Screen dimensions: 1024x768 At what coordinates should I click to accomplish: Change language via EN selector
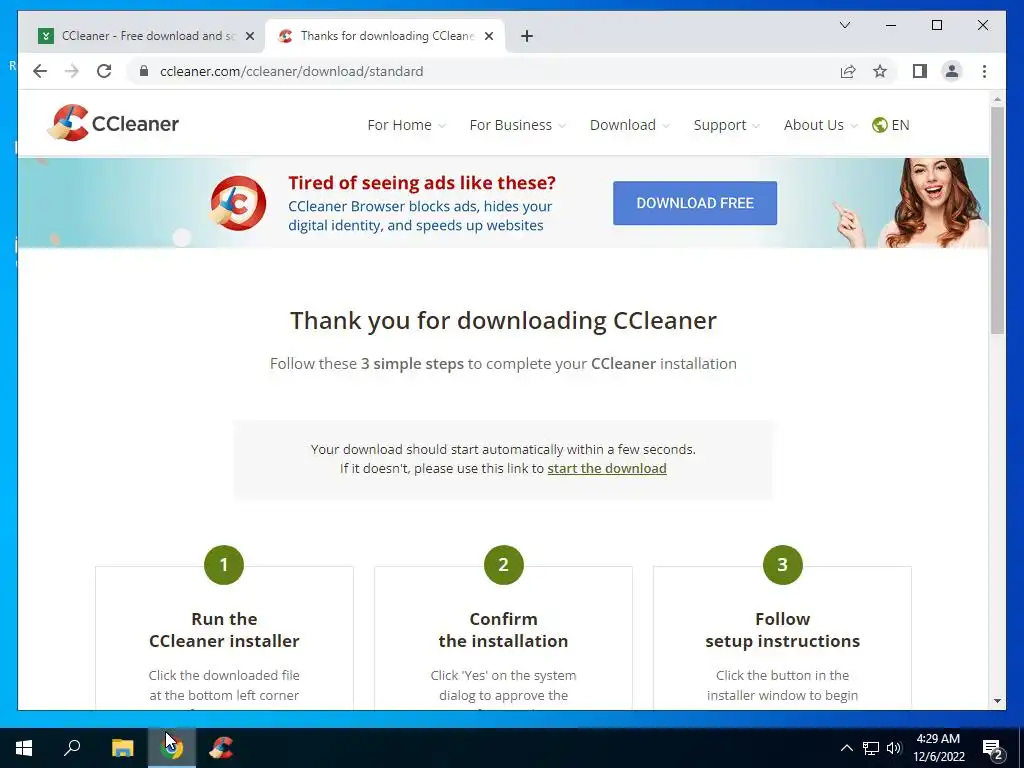pos(900,125)
